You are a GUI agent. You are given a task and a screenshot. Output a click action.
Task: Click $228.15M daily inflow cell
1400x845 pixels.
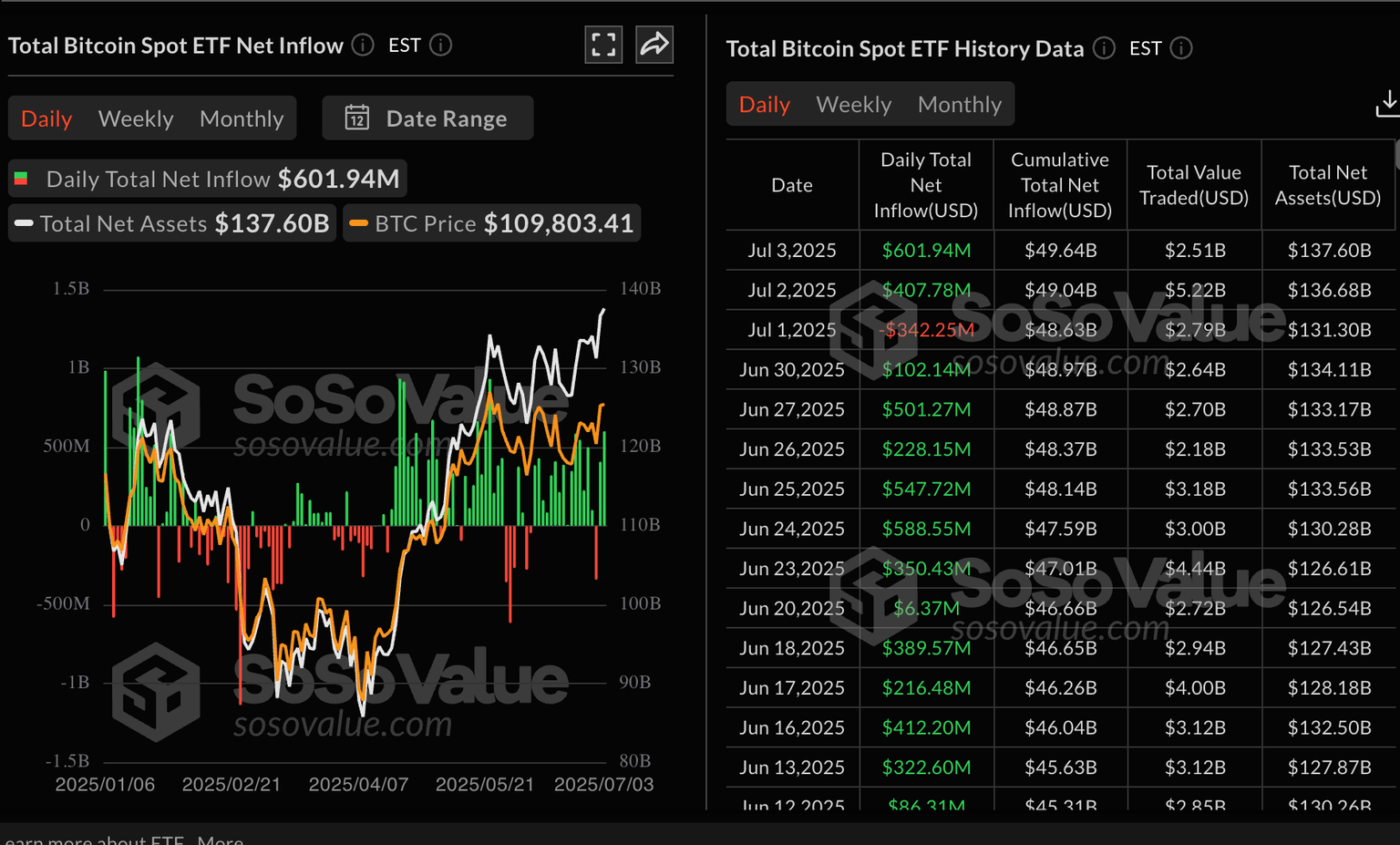(x=926, y=449)
